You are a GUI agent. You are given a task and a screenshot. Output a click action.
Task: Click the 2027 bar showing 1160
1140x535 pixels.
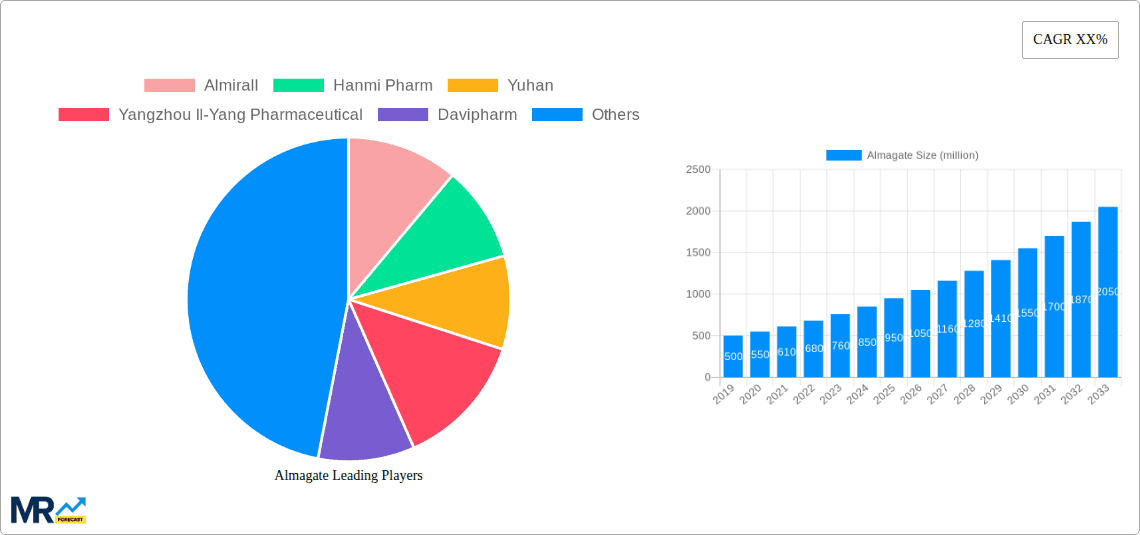(x=947, y=329)
